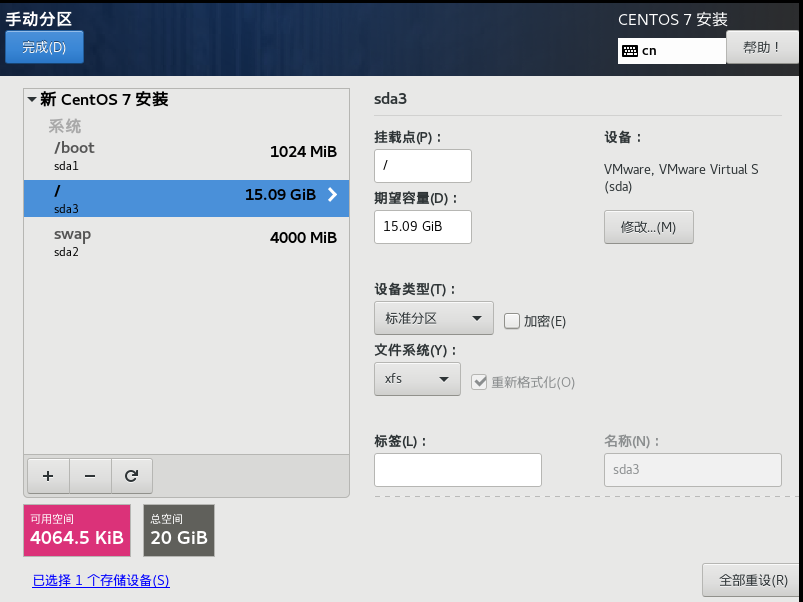Open the 标准分区 device type dropdown
This screenshot has width=803, height=602.
[434, 318]
